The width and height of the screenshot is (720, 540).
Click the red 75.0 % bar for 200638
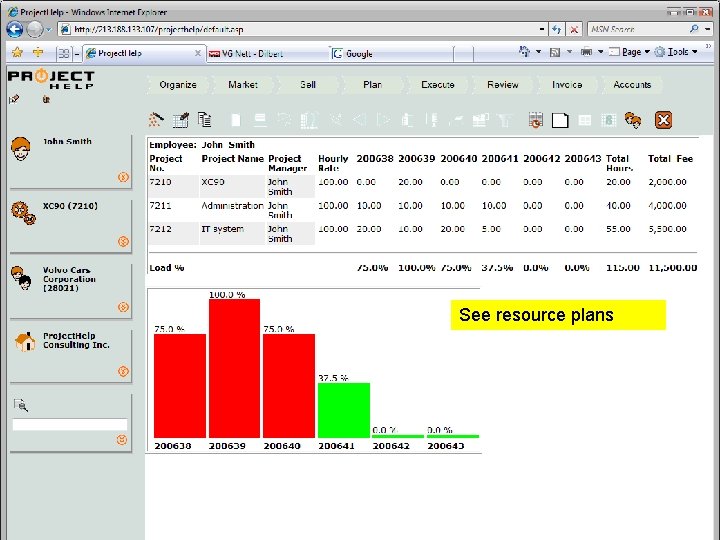point(180,386)
